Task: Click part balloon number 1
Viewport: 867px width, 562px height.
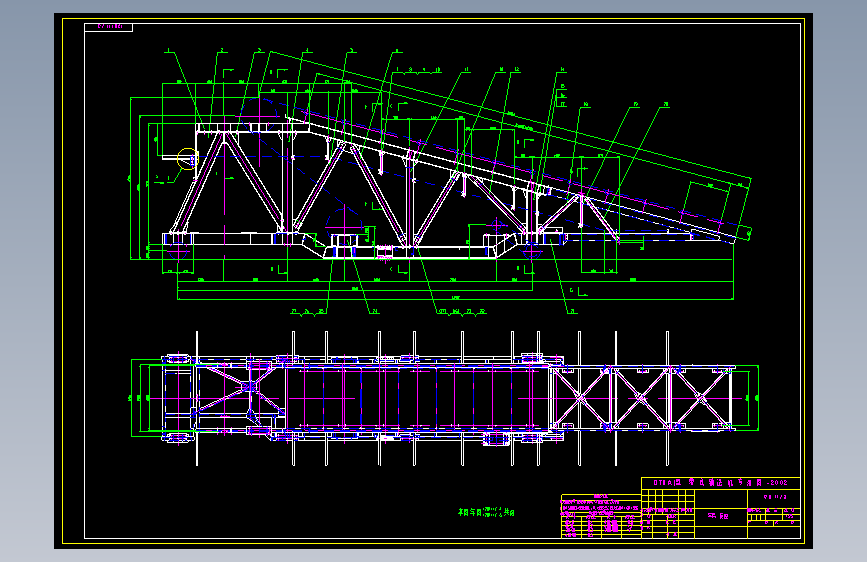Action: pyautogui.click(x=168, y=51)
